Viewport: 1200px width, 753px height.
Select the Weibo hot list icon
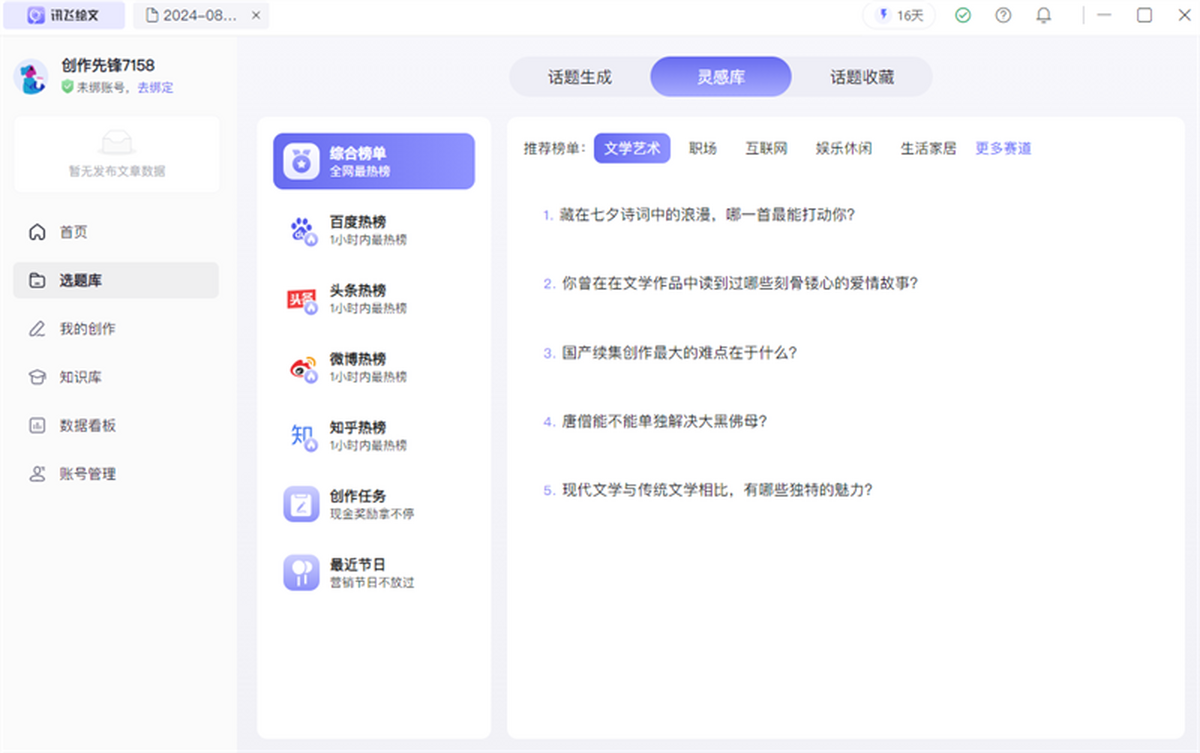tap(301, 368)
